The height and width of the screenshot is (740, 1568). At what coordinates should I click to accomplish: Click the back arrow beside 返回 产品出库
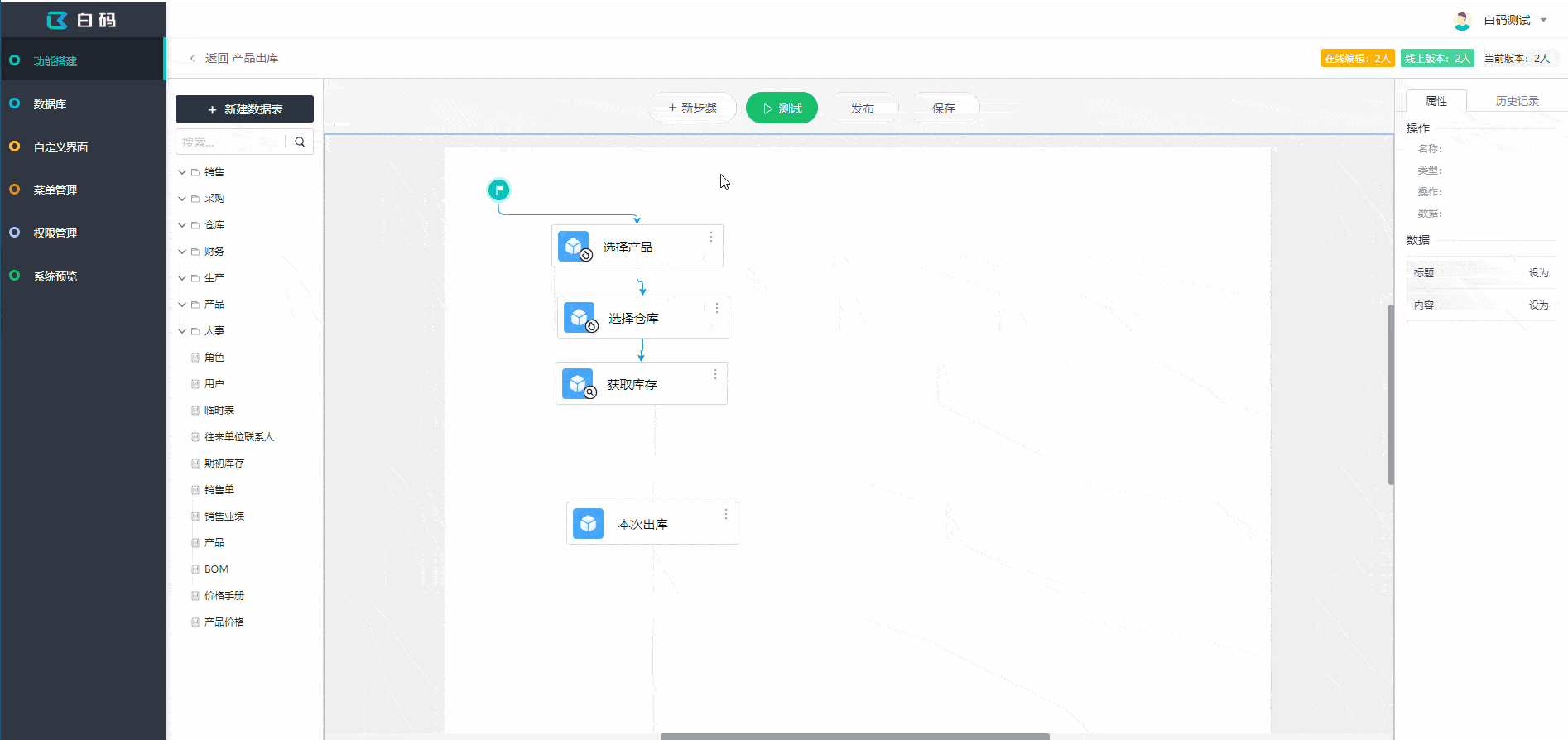(193, 58)
